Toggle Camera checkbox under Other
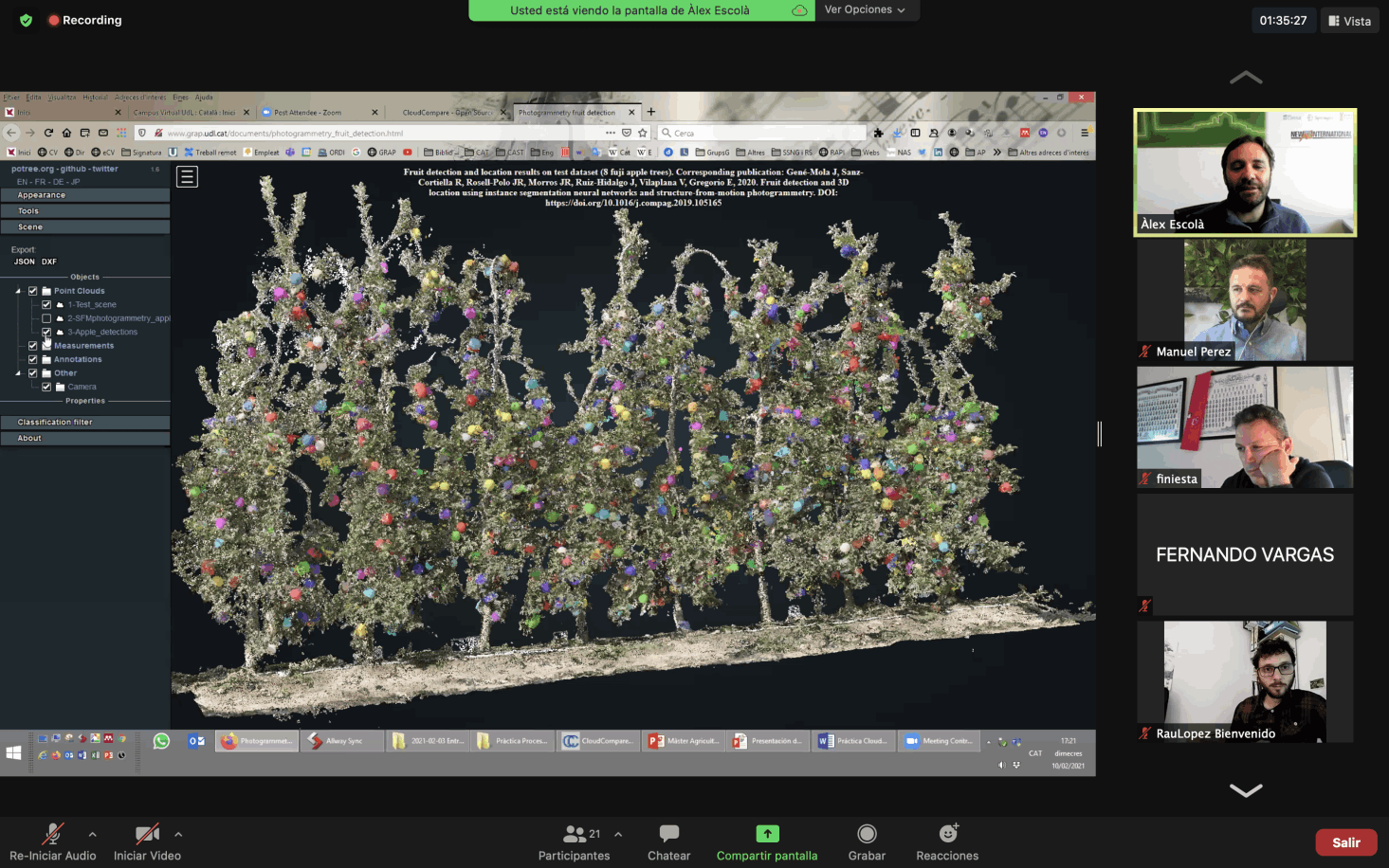The image size is (1389, 868). pyautogui.click(x=46, y=387)
